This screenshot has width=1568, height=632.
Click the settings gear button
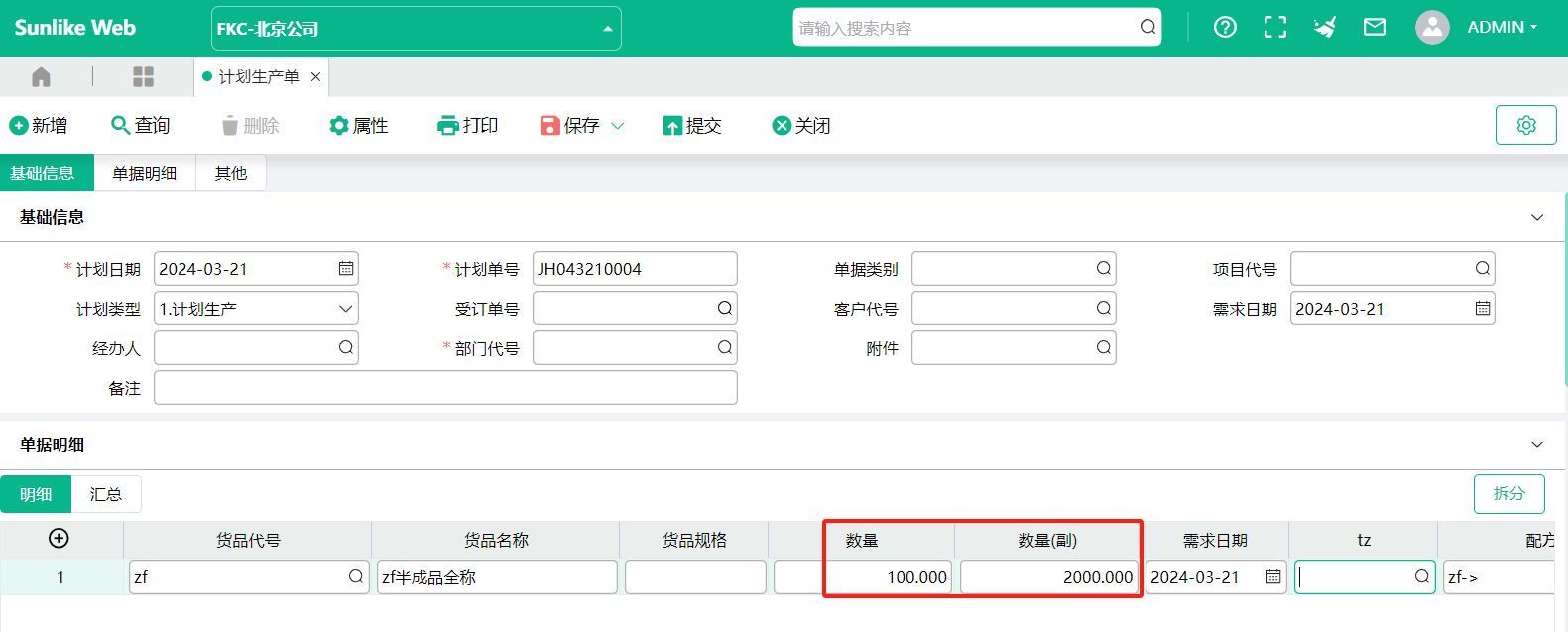coord(1525,125)
